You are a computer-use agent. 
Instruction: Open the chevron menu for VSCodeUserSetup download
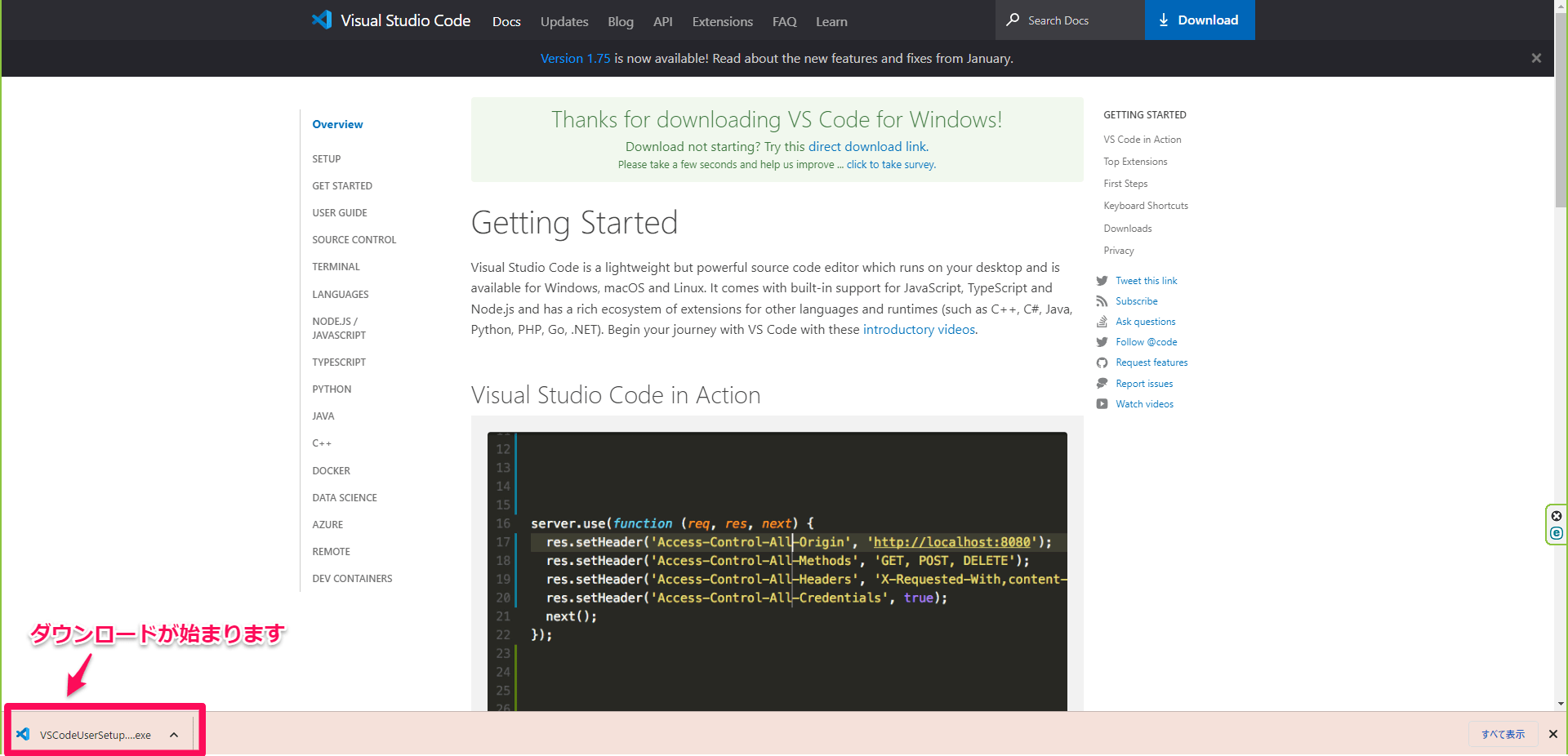pos(174,735)
